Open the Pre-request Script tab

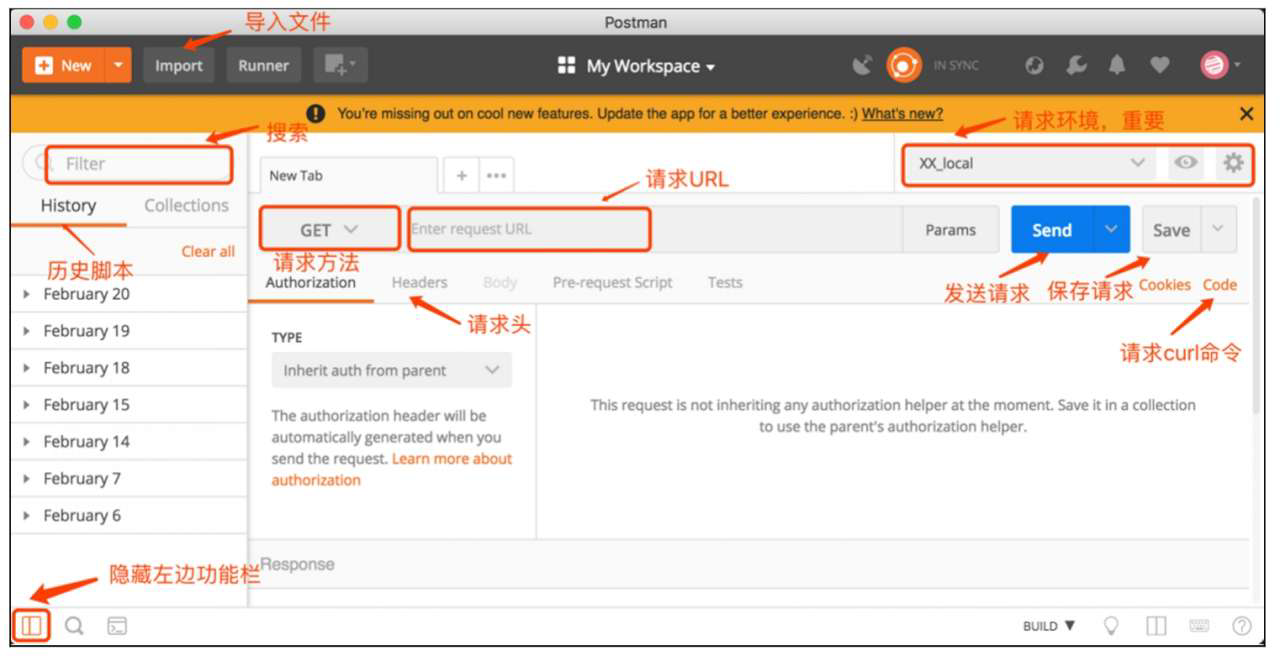pos(613,283)
